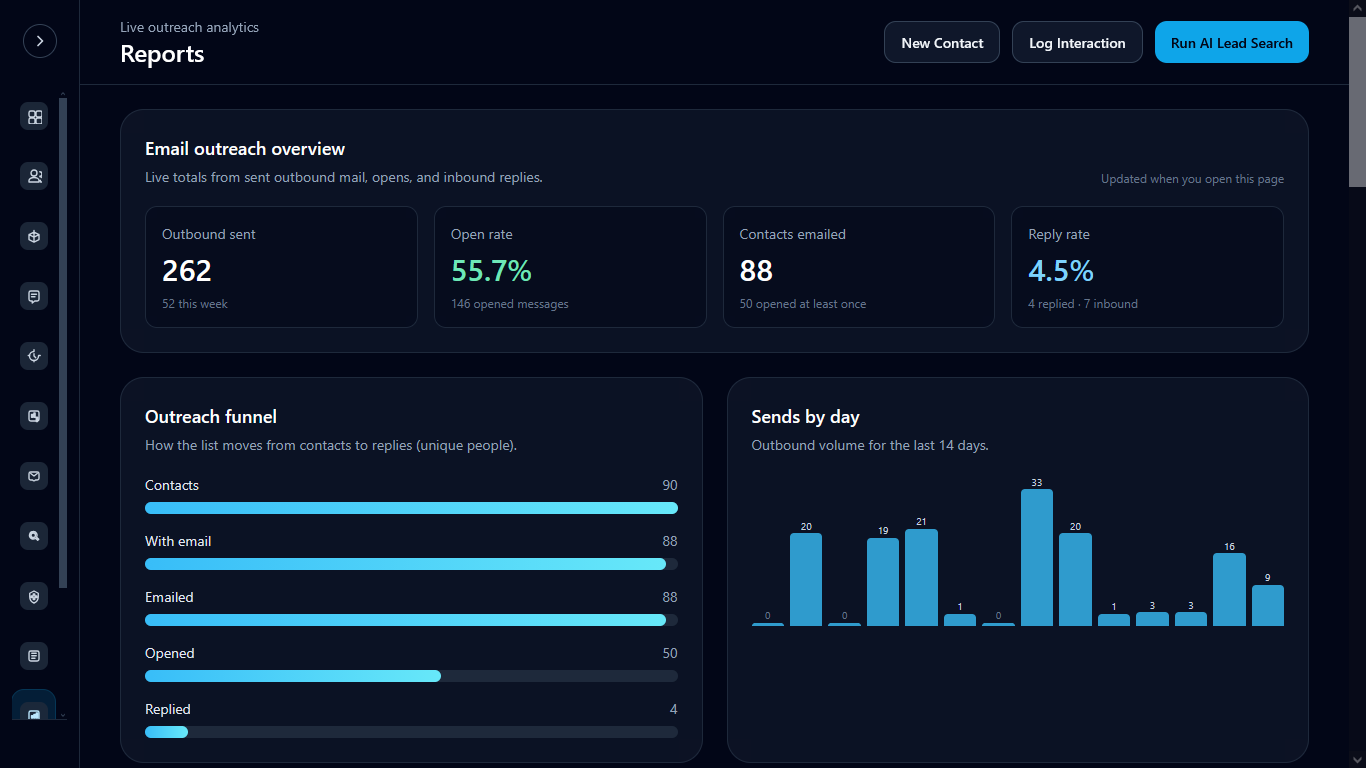The height and width of the screenshot is (768, 1366).
Task: Click the envelope mail icon in sidebar
Action: point(35,477)
